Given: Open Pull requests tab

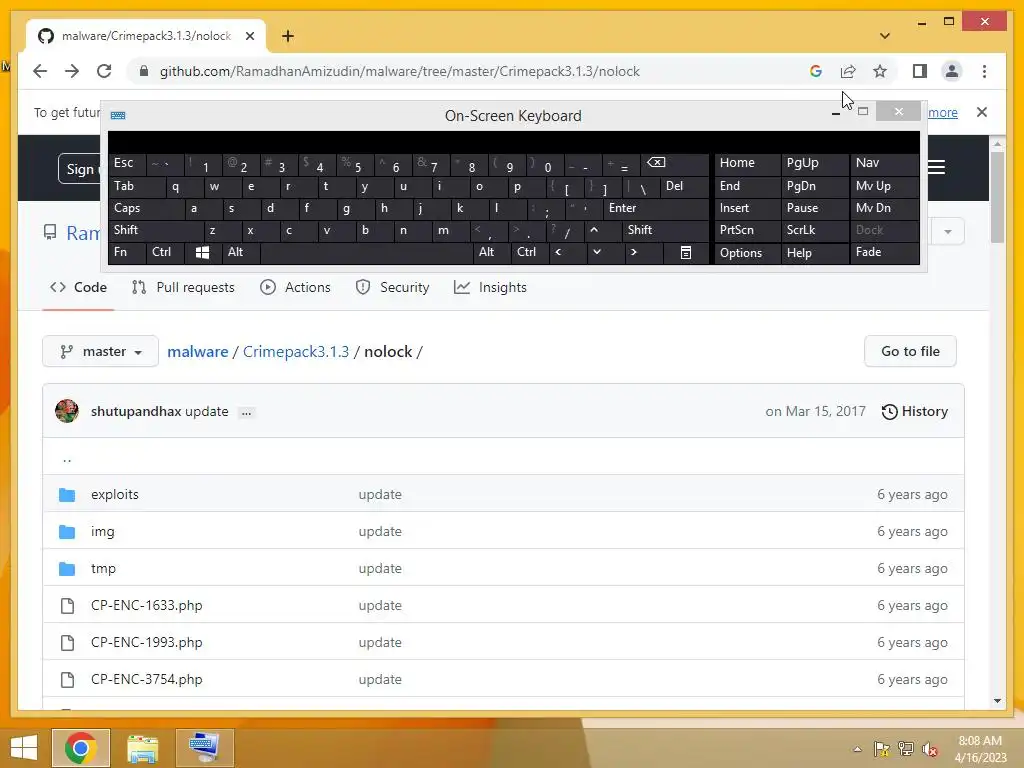Looking at the screenshot, I should point(183,287).
